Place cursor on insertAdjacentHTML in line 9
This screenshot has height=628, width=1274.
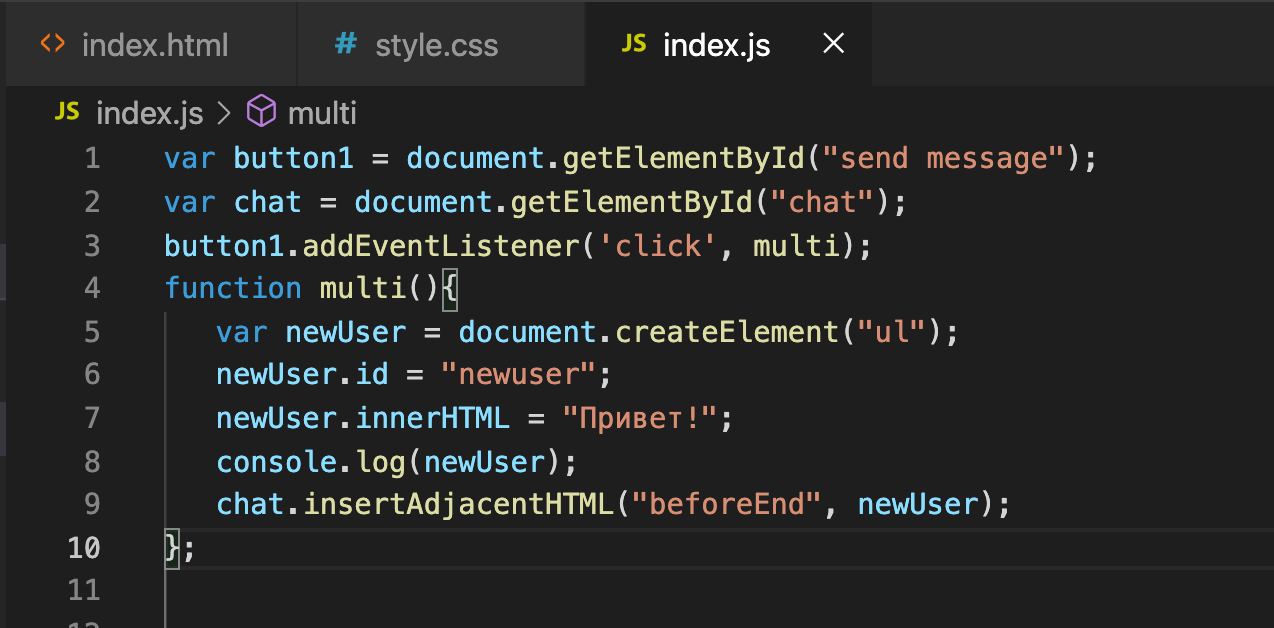pos(459,503)
